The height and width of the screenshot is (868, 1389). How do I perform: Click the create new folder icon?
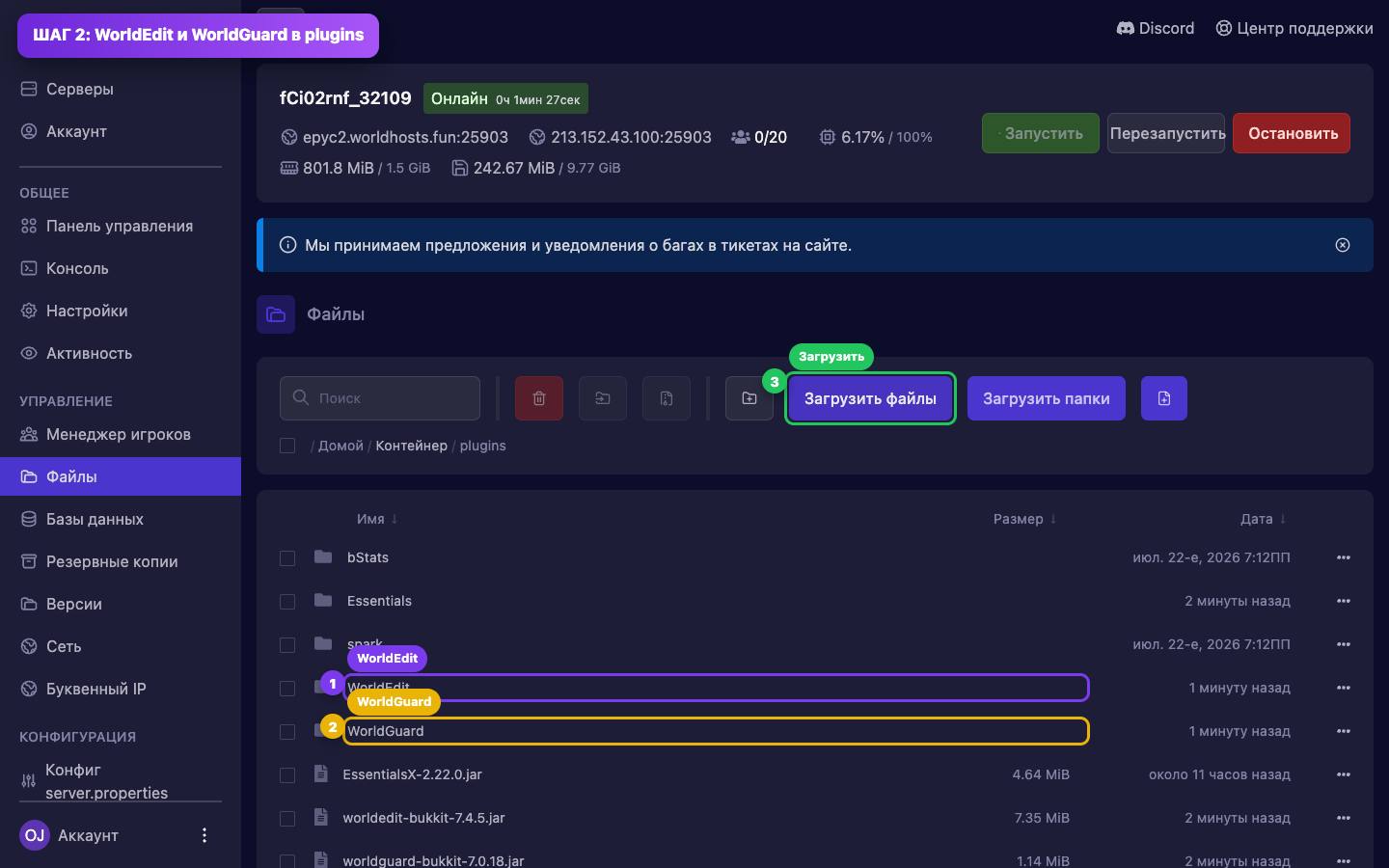pos(749,398)
